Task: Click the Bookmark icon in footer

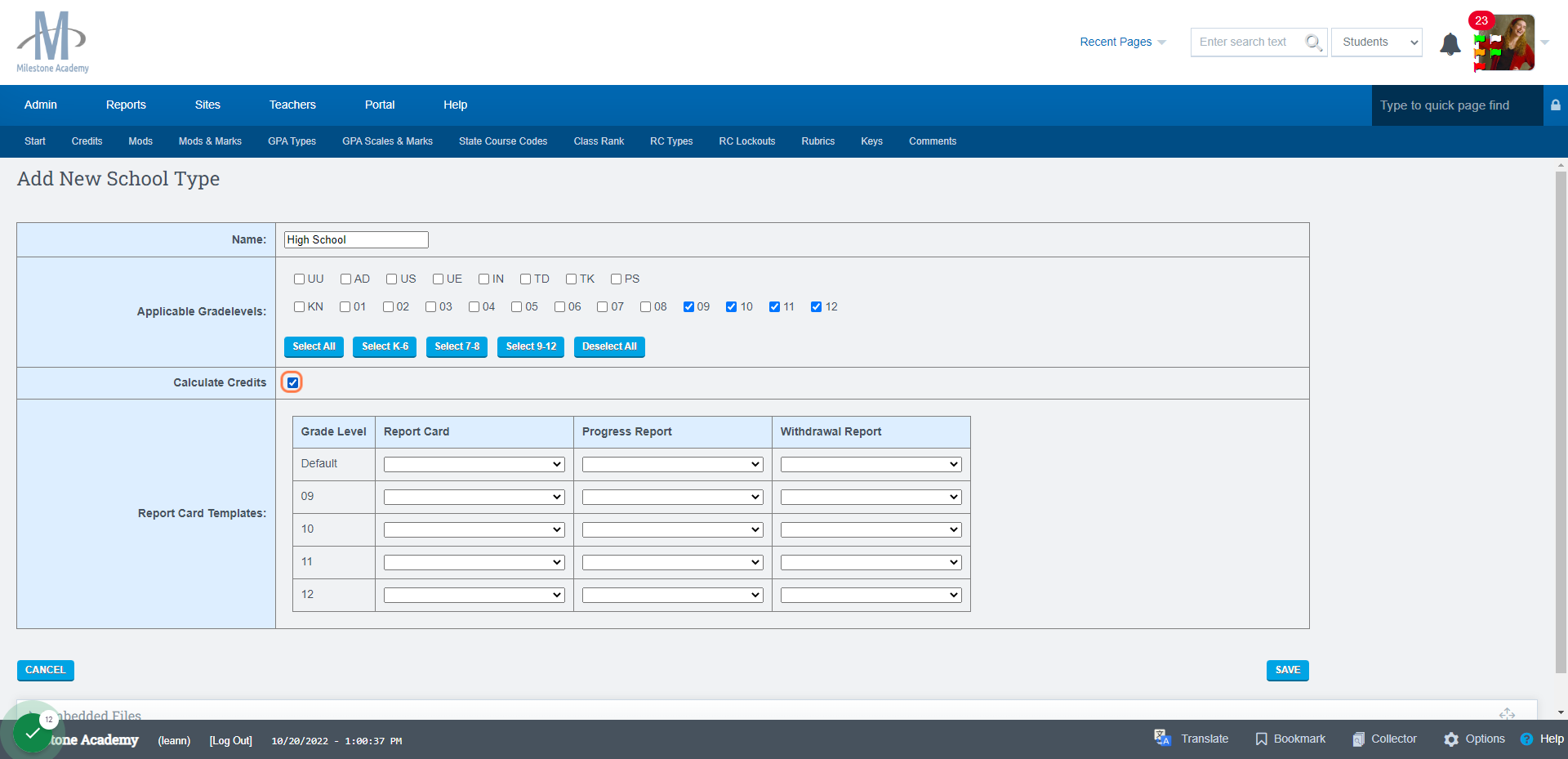Action: click(x=1261, y=739)
